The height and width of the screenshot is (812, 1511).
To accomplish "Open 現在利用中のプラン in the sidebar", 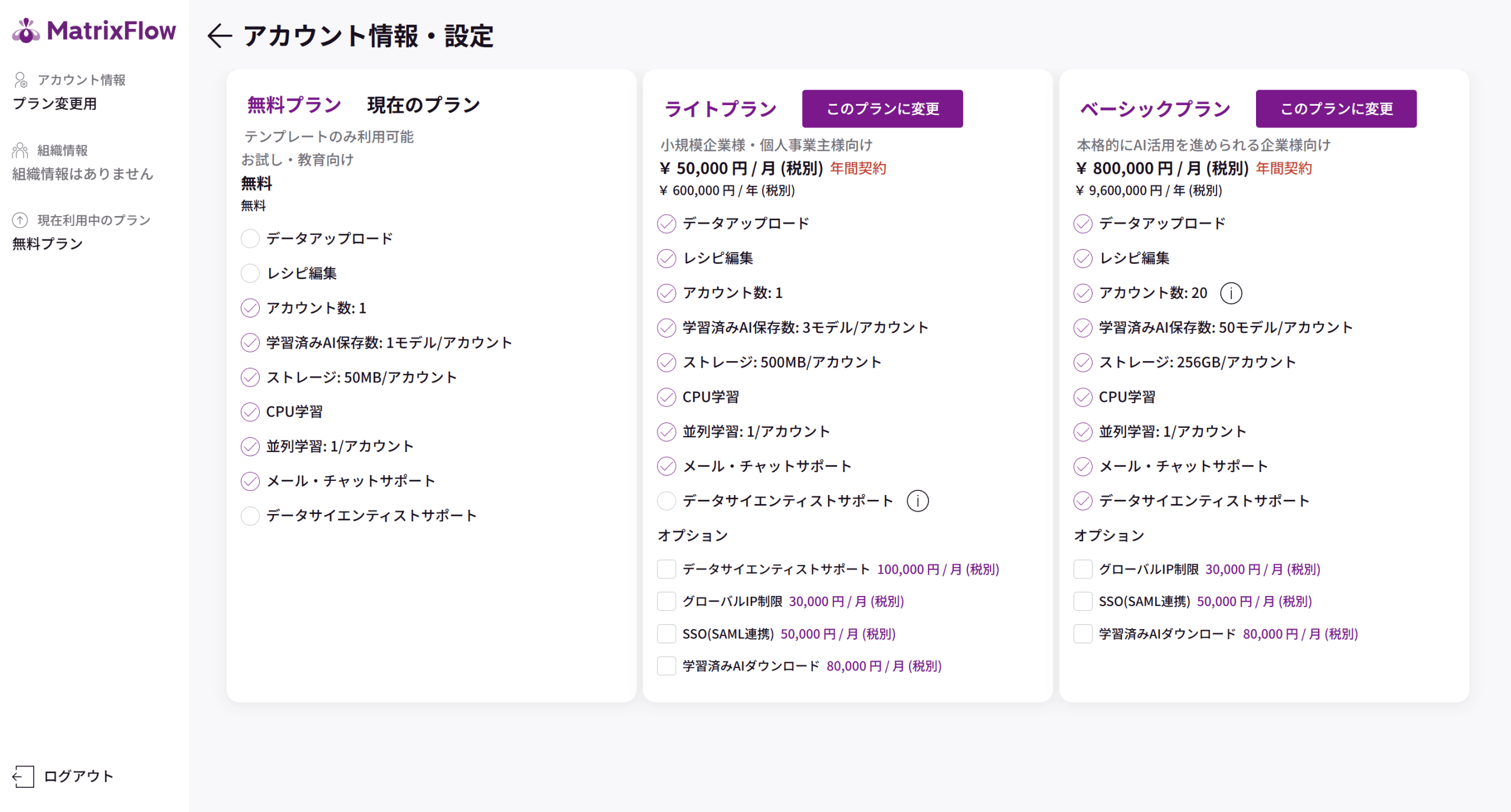I will click(94, 220).
